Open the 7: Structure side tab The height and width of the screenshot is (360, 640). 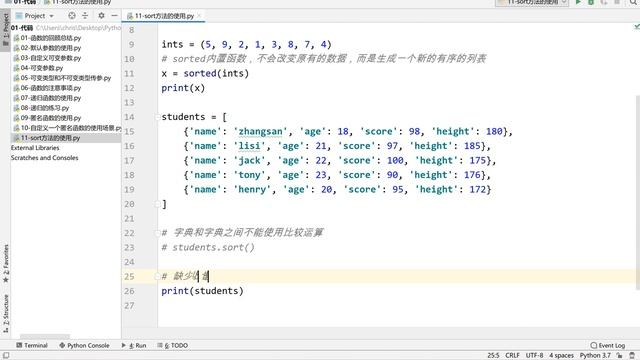click(x=6, y=312)
